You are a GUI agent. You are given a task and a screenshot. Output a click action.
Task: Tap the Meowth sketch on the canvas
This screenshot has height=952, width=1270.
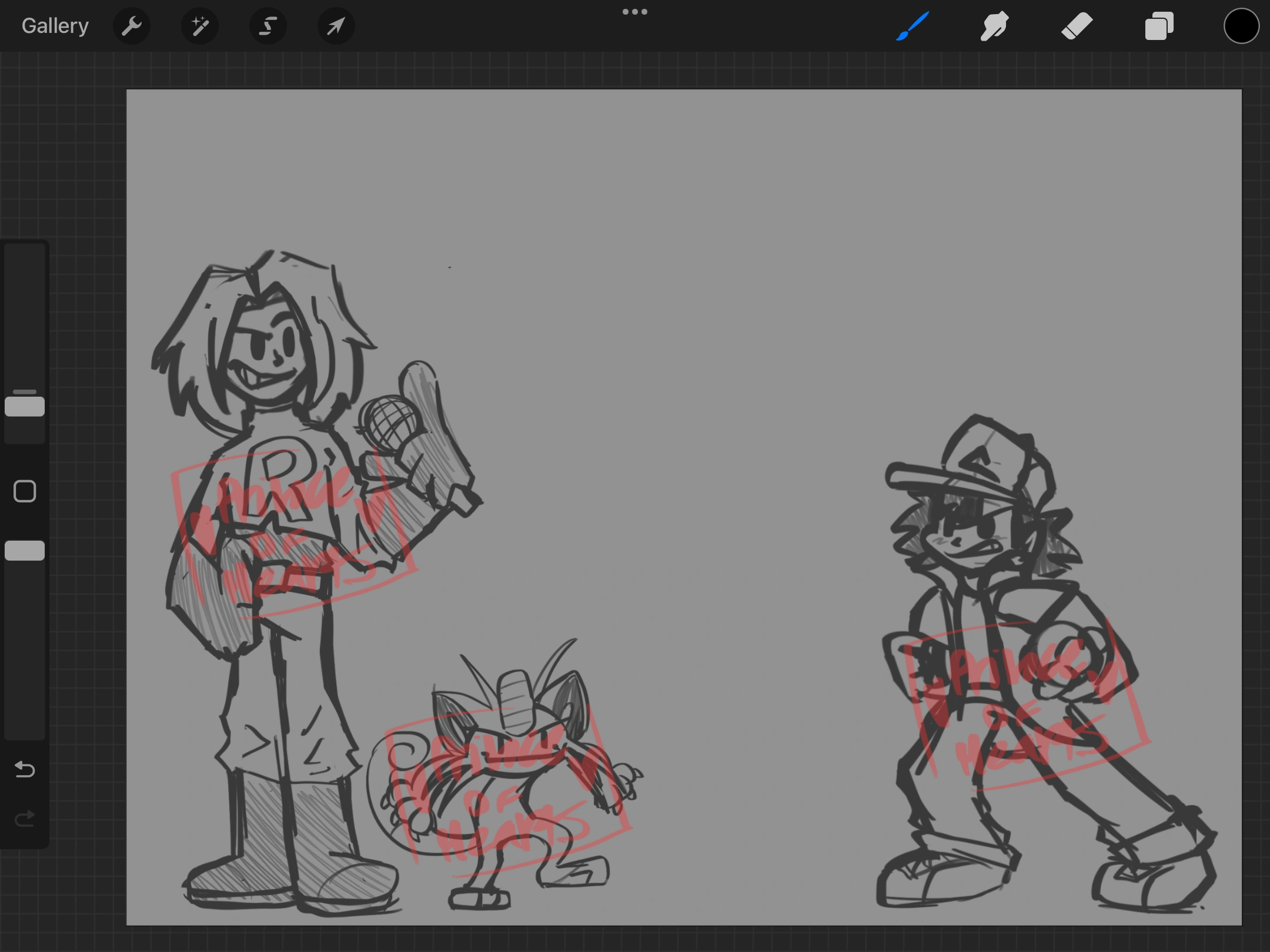512,764
